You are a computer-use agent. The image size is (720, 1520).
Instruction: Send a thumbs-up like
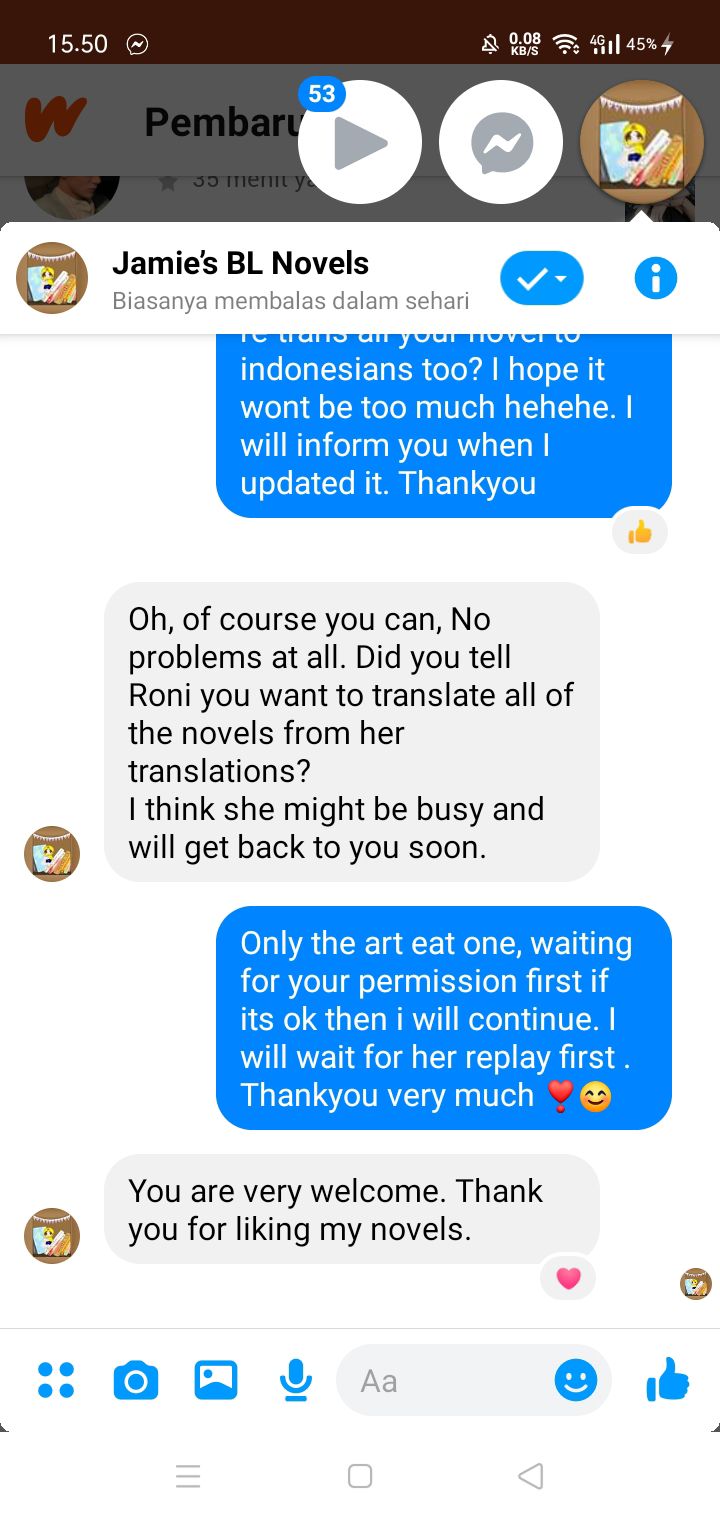pos(668,1380)
